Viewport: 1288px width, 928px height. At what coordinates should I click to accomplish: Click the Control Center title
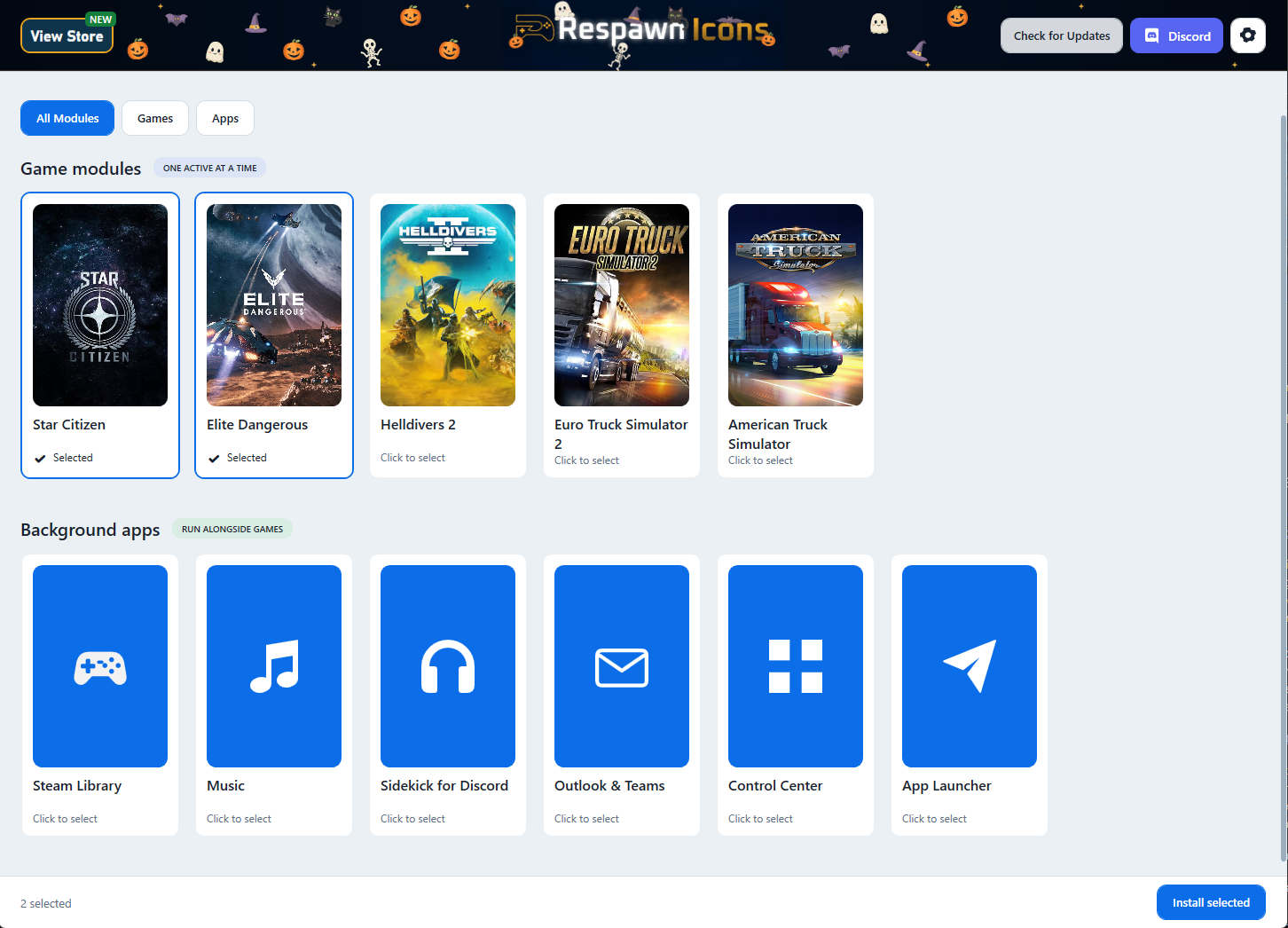coord(775,786)
